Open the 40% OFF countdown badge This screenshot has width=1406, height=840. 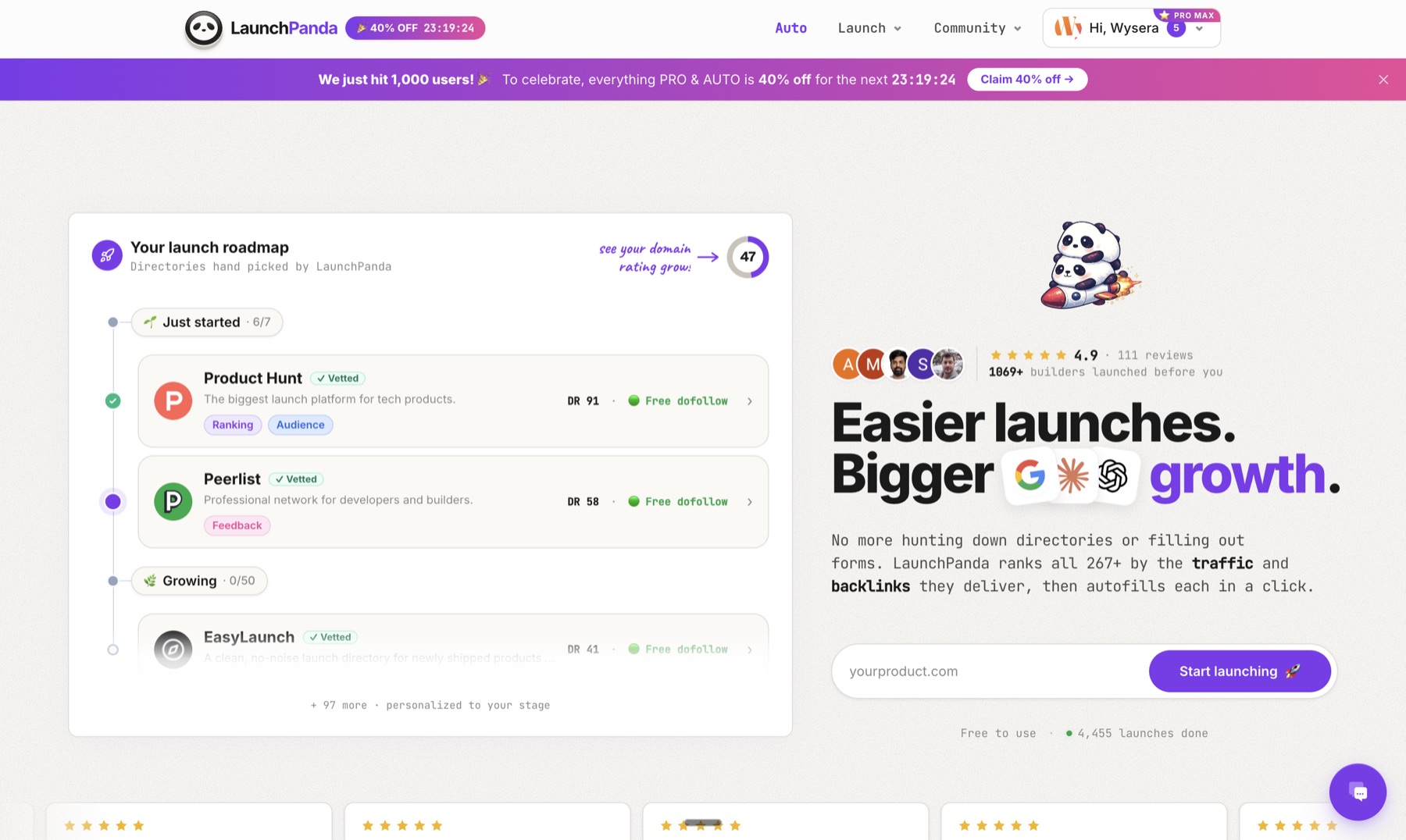click(415, 28)
